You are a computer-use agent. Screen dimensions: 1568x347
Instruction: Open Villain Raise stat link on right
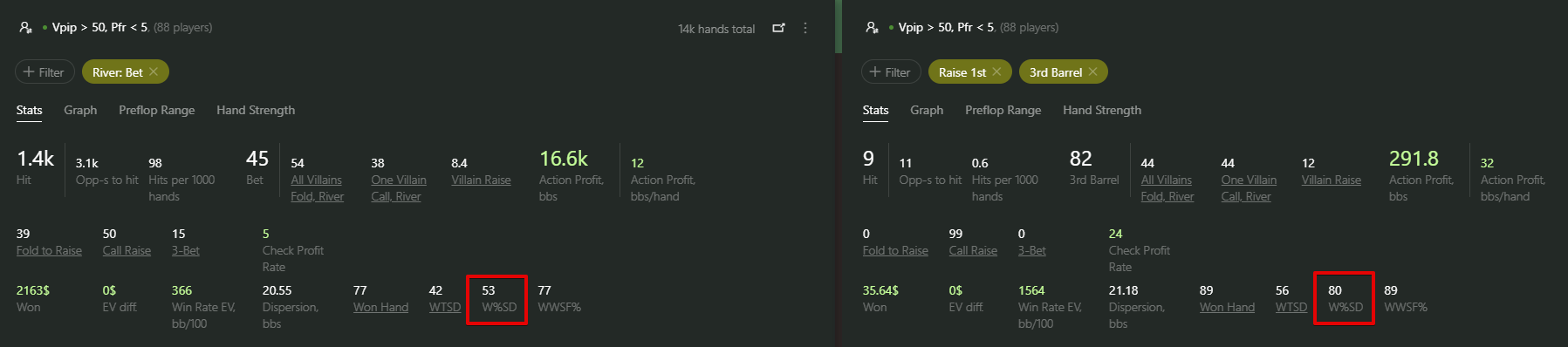pos(1332,180)
